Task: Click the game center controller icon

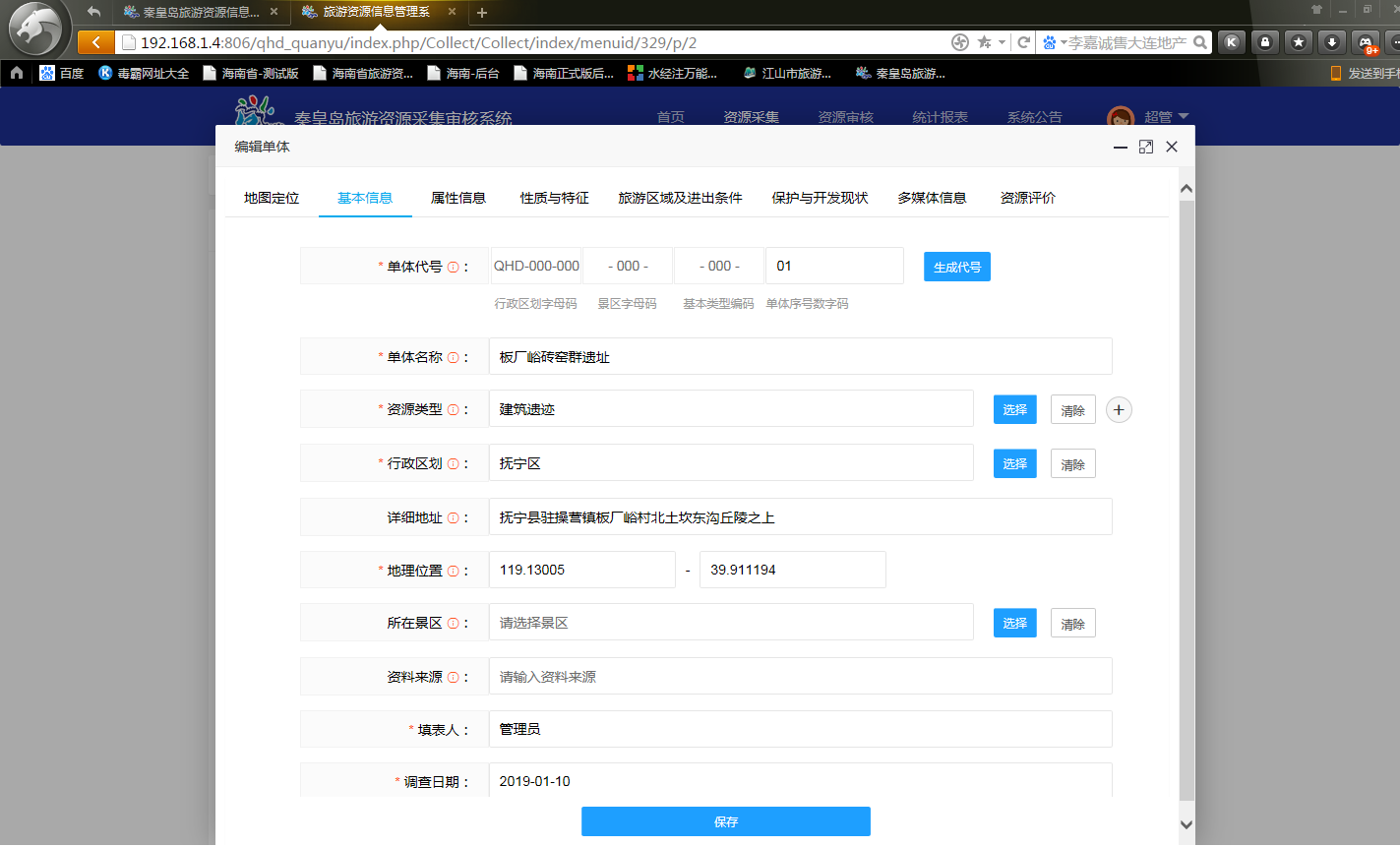Action: click(x=1365, y=41)
